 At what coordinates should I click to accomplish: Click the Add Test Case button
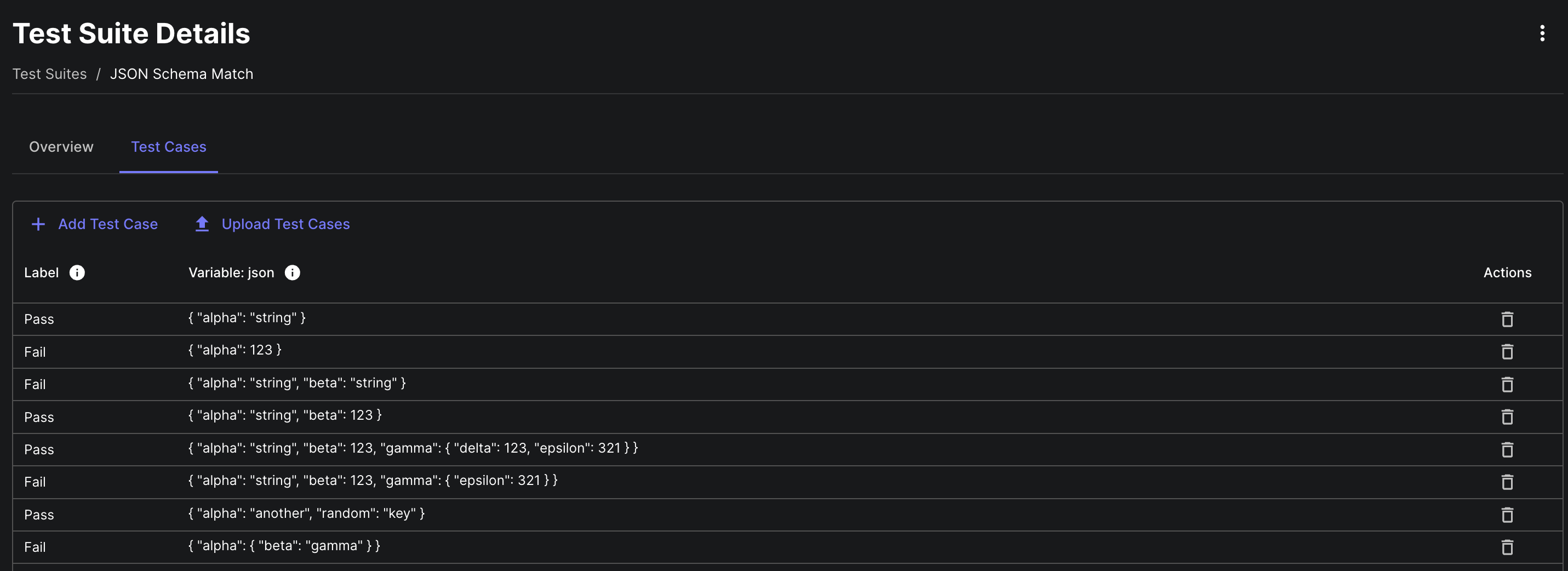[108, 224]
